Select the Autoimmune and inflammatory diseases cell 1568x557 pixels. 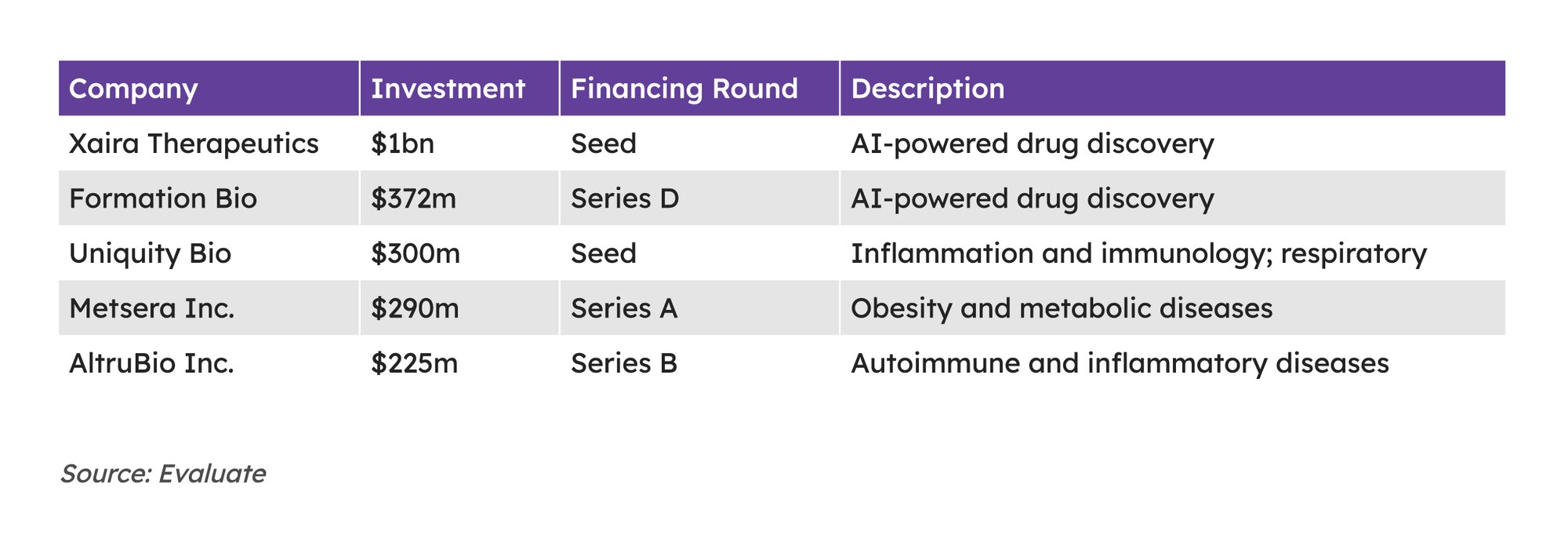click(x=1120, y=363)
